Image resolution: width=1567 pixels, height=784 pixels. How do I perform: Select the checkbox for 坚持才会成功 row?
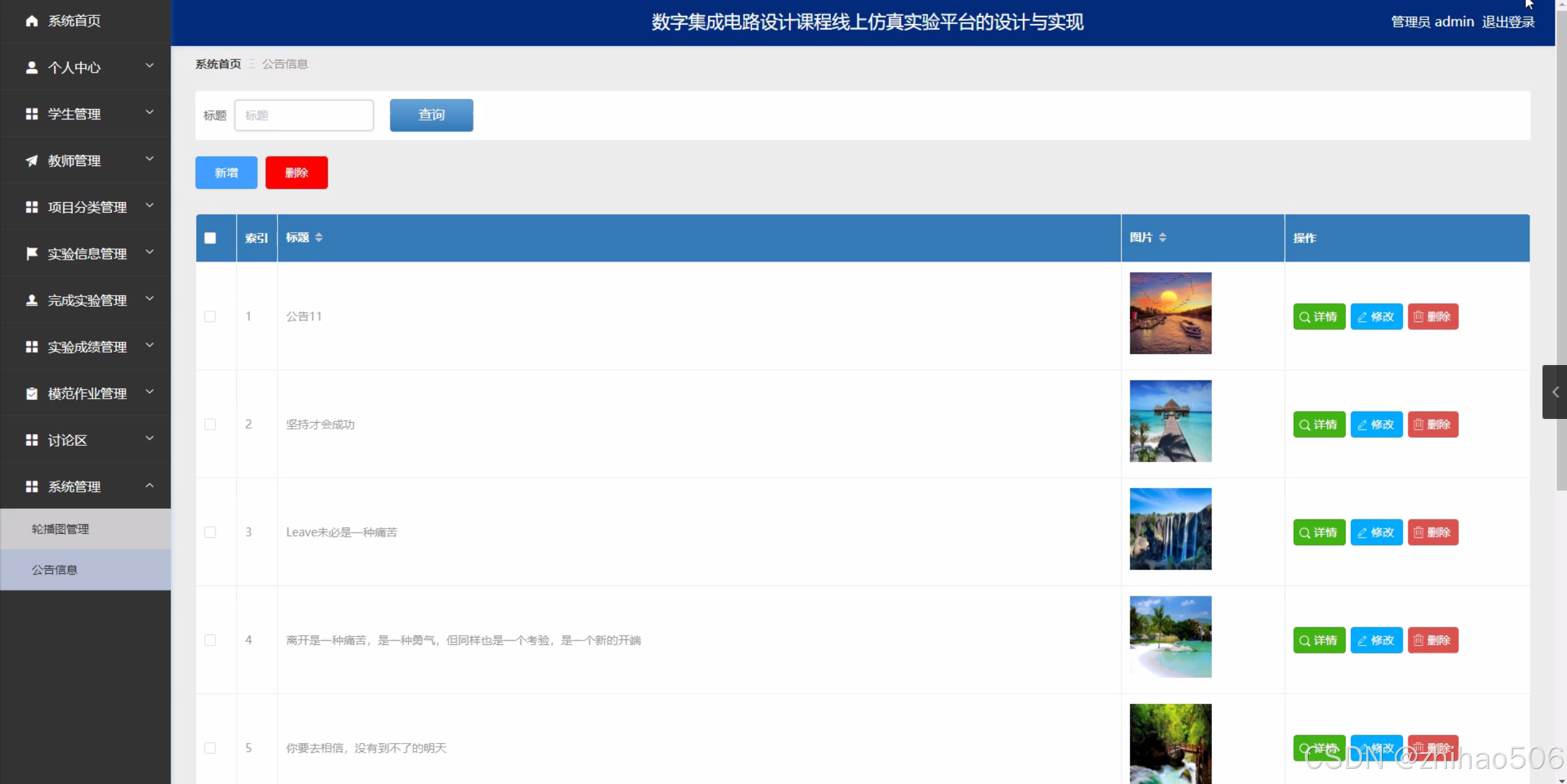(x=210, y=424)
